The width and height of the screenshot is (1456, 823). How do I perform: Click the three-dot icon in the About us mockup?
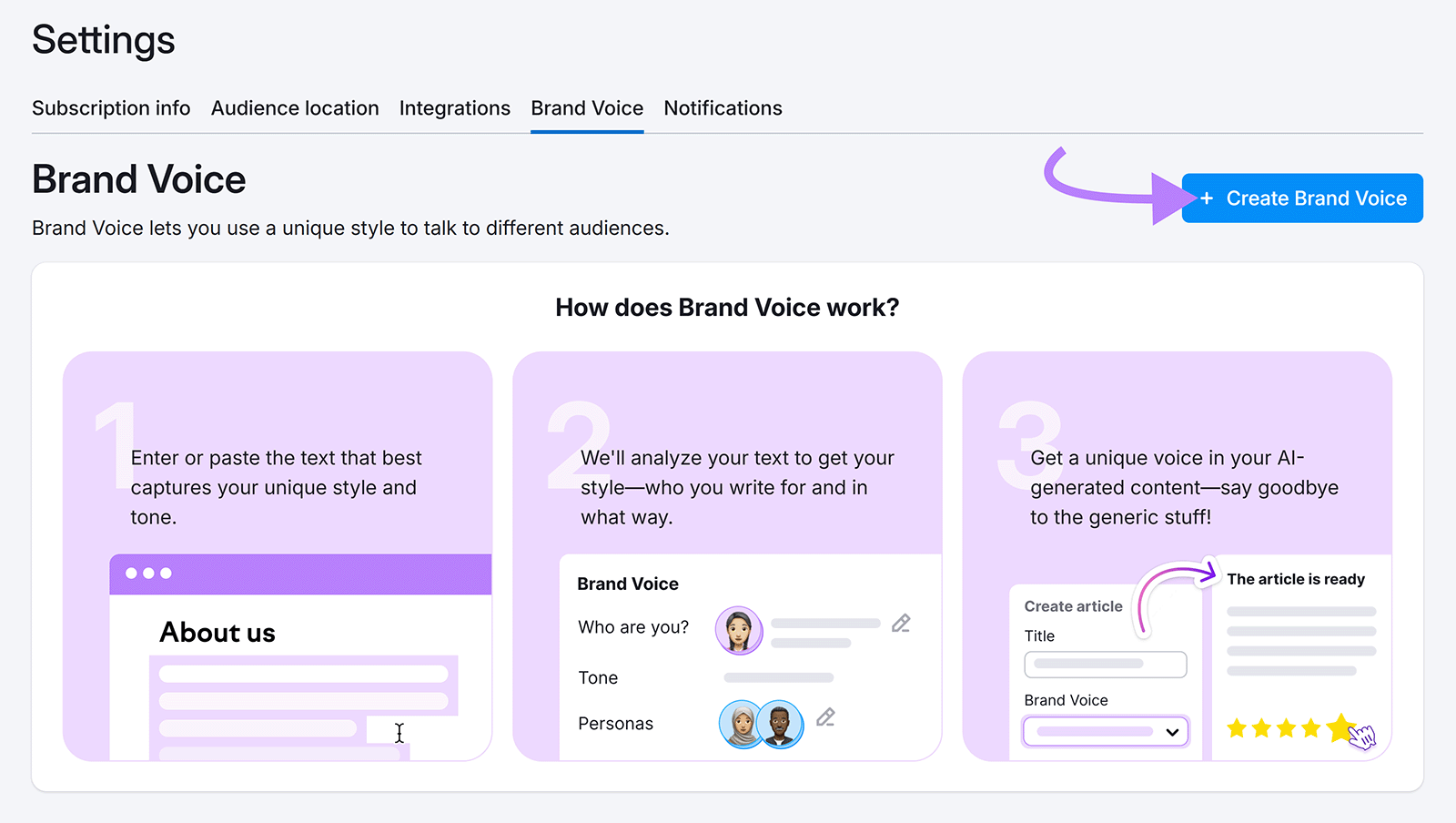147,574
